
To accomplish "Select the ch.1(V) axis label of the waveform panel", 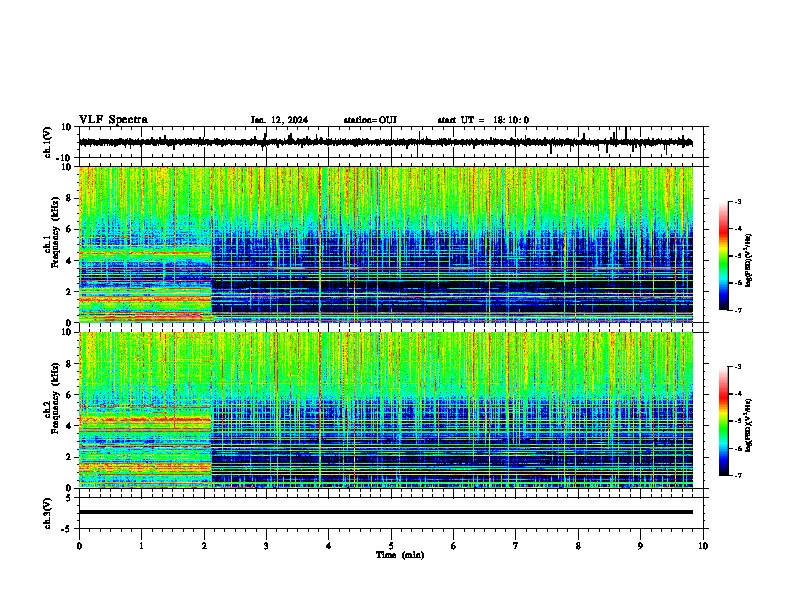I will [x=47, y=142].
